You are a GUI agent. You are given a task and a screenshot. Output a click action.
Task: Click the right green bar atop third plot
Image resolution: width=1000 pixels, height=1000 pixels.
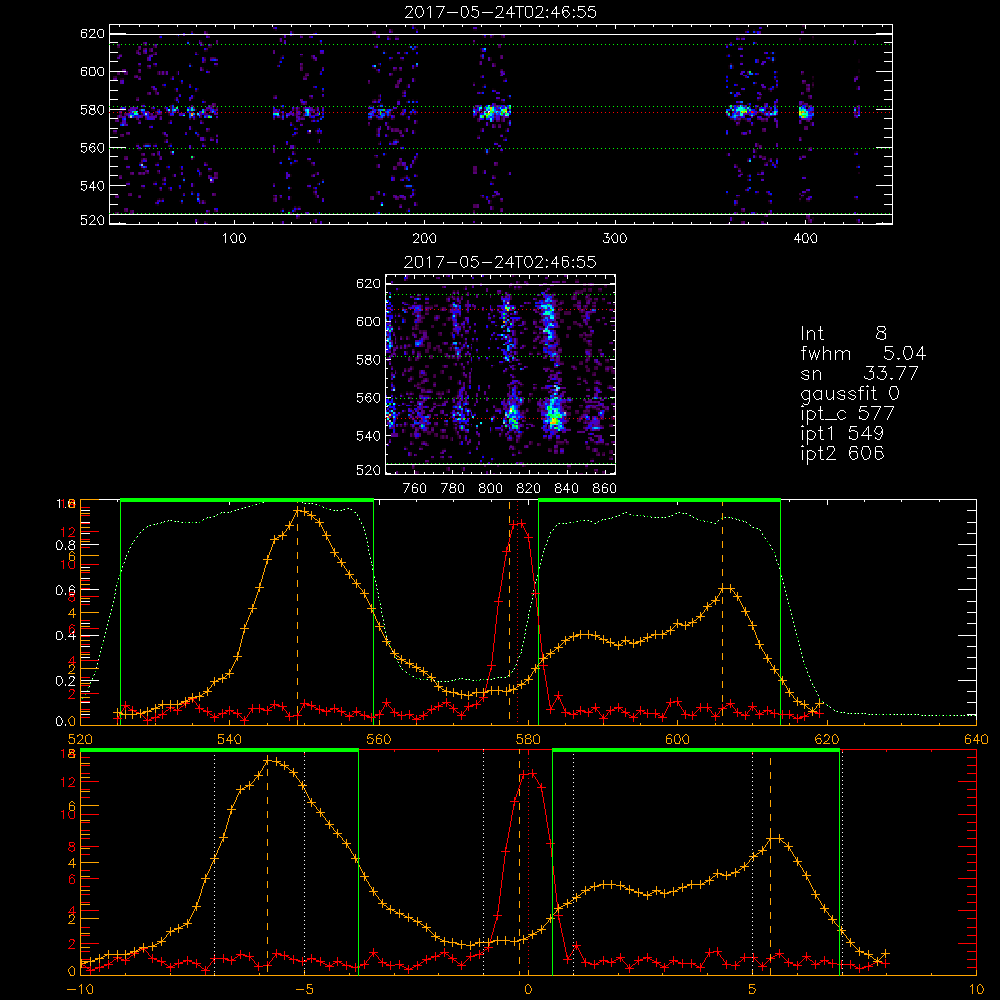coord(659,500)
